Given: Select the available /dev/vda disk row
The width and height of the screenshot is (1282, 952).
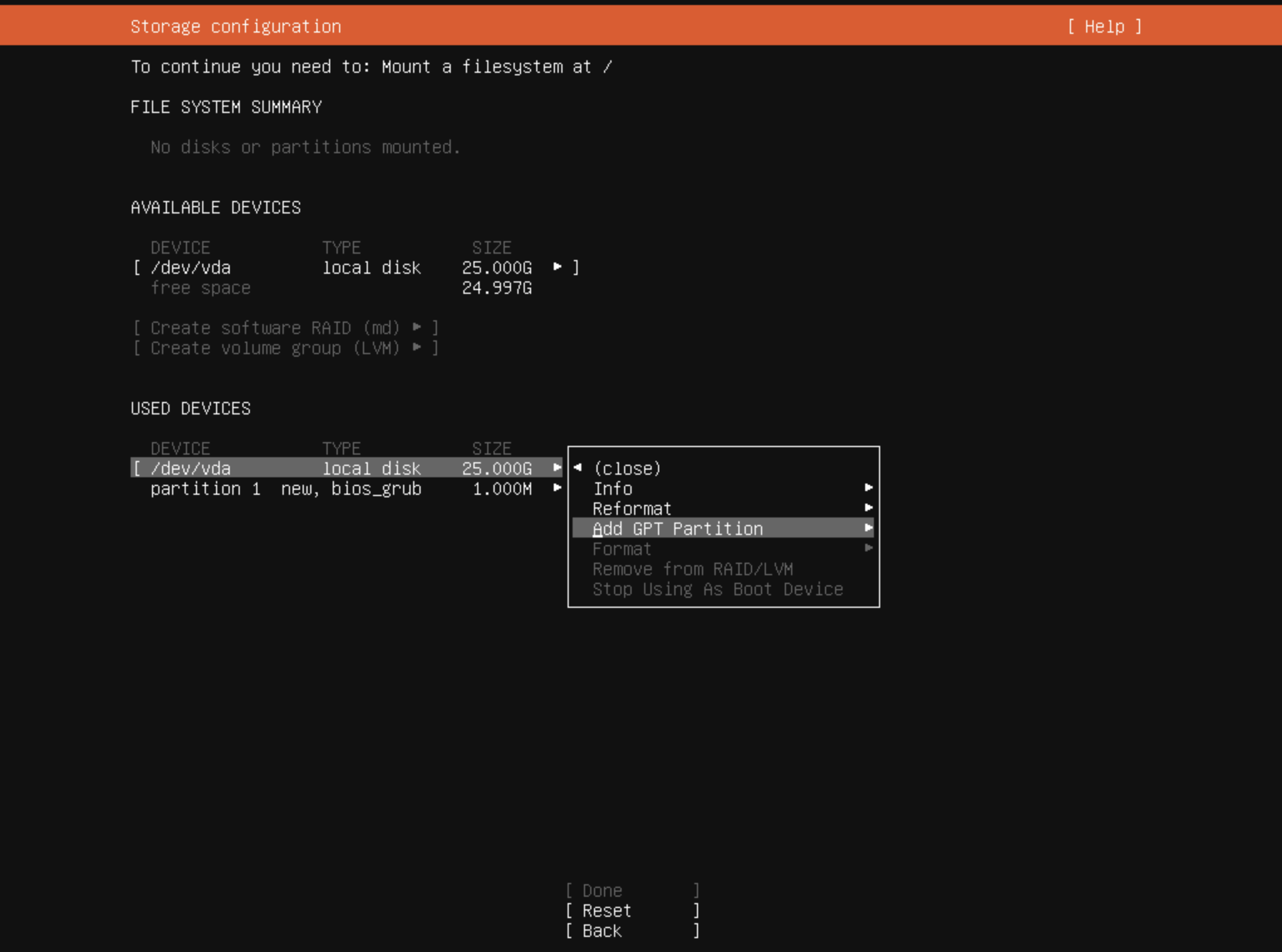Looking at the screenshot, I should pos(355,268).
